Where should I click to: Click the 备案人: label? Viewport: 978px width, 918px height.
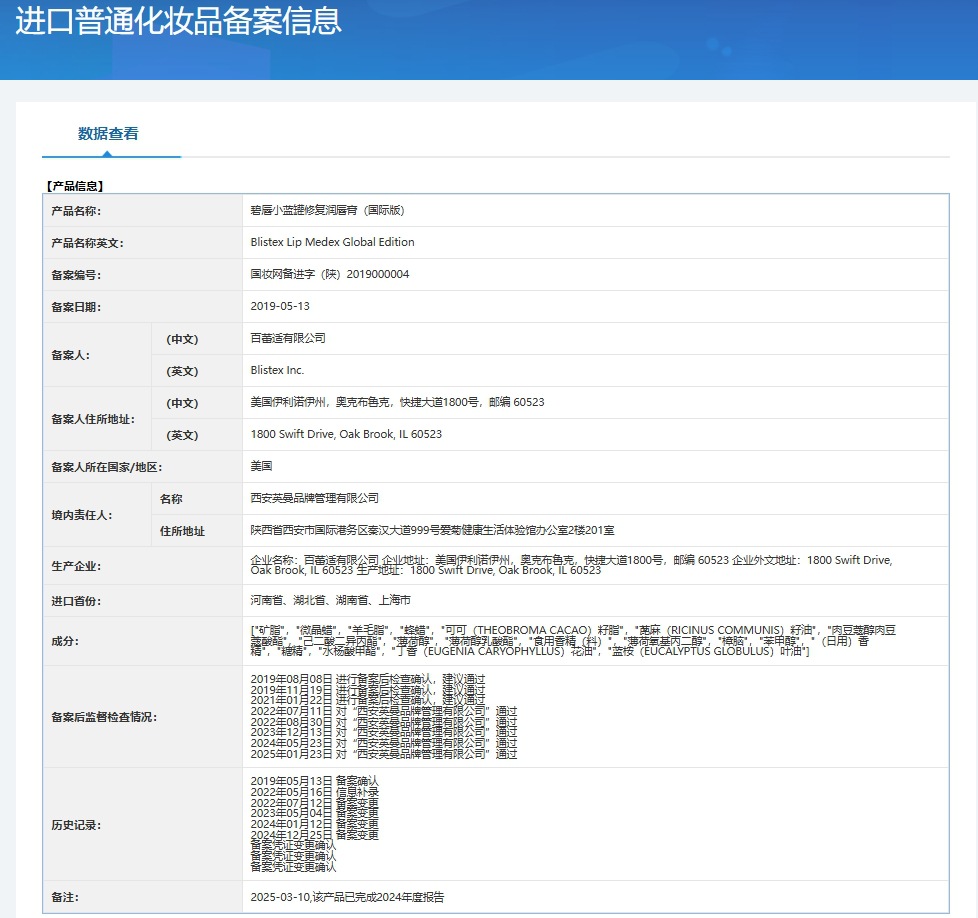70,355
